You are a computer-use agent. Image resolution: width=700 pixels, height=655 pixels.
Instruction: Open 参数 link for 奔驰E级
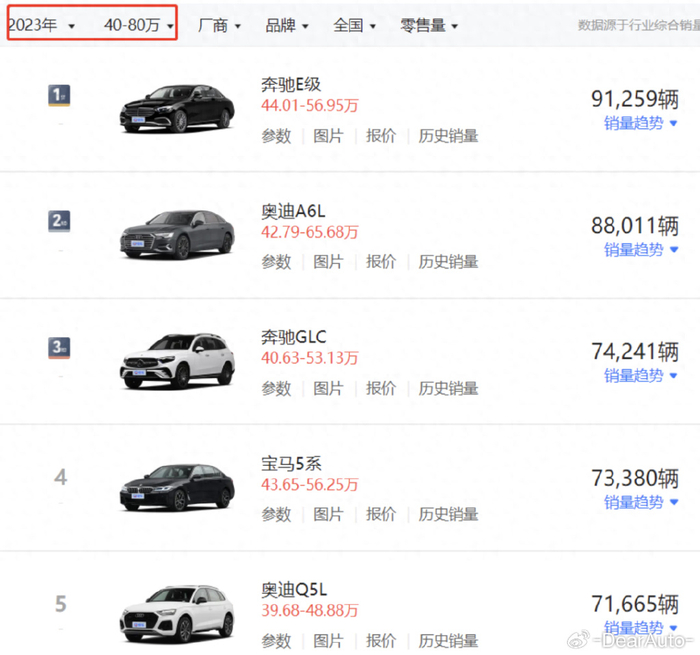pos(276,136)
